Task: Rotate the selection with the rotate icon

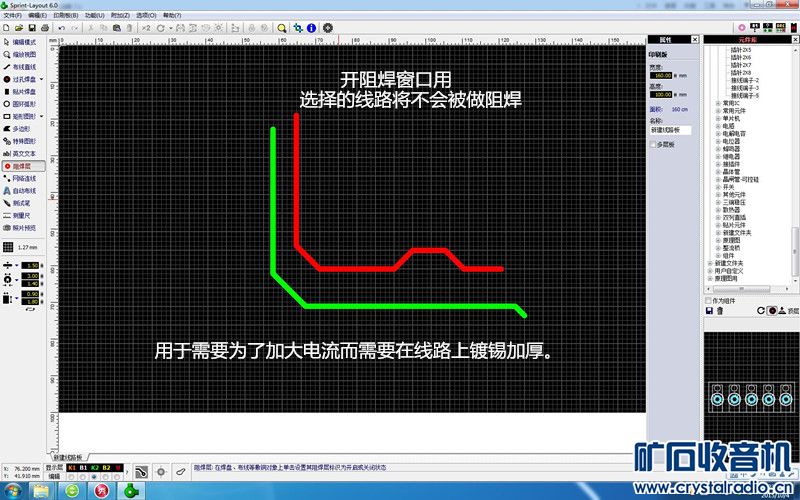Action: pyautogui.click(x=160, y=28)
